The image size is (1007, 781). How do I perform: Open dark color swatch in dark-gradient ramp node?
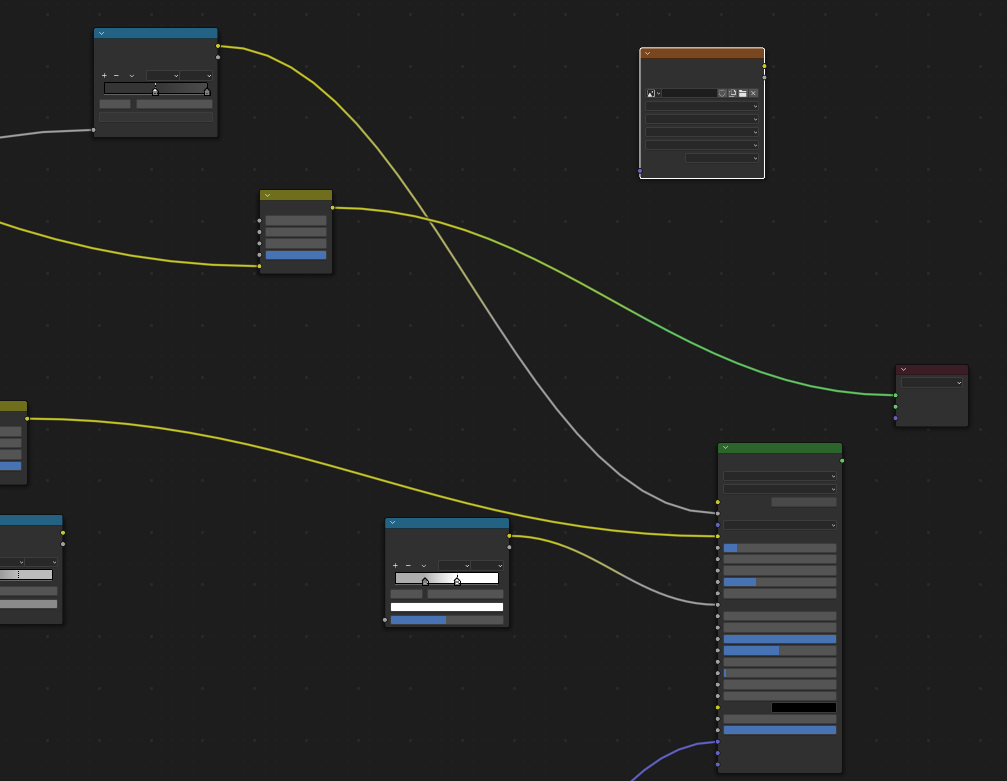[156, 117]
